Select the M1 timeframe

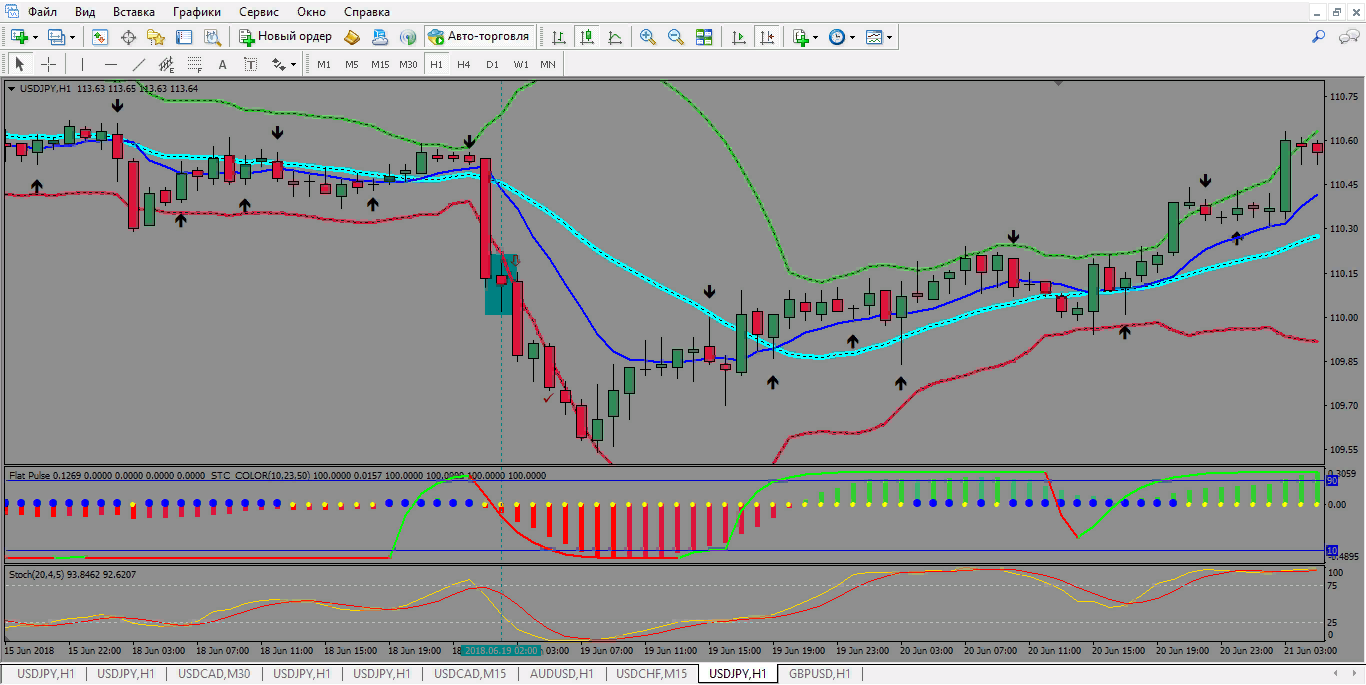coord(324,64)
